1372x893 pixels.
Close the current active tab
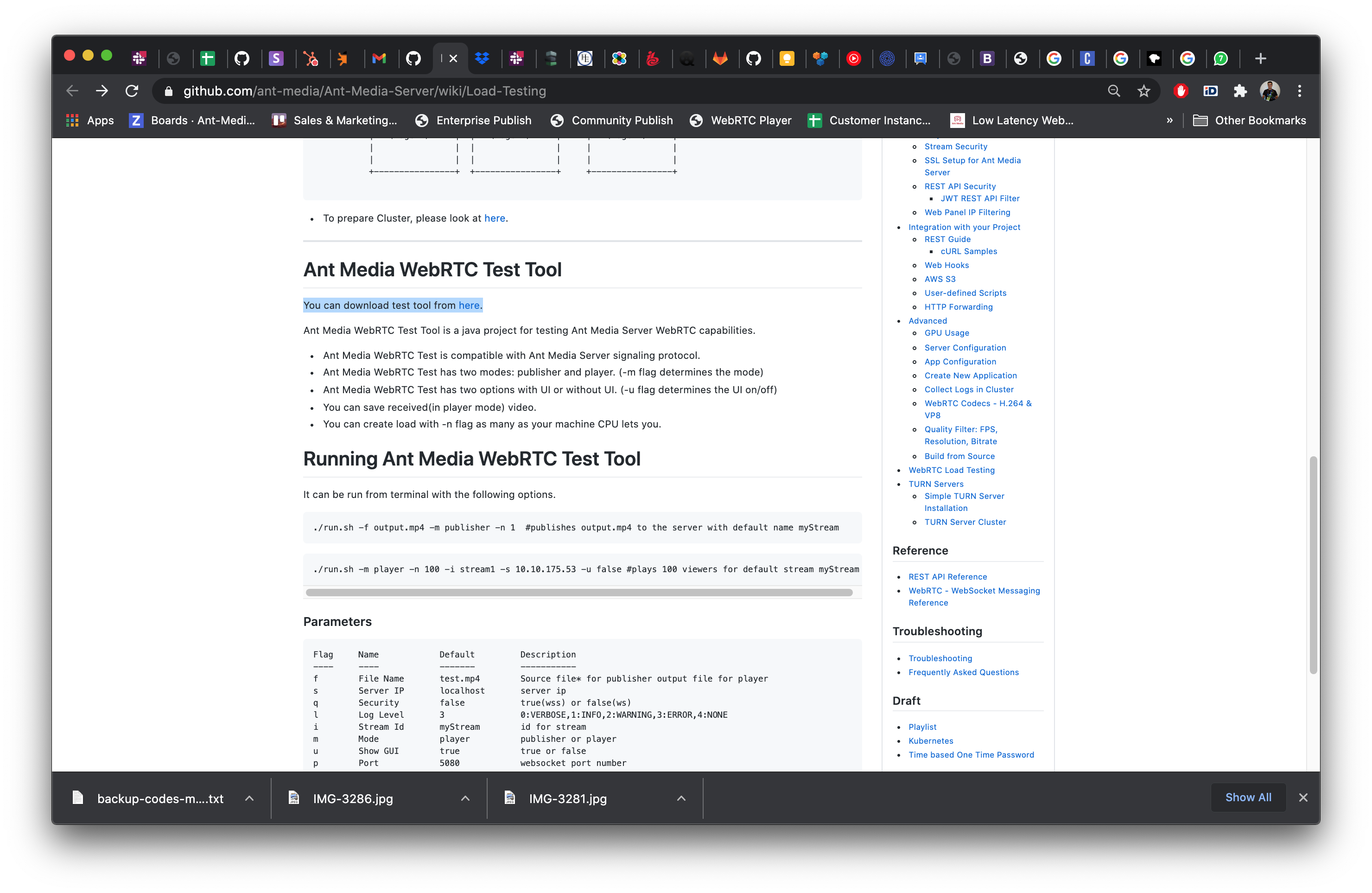(454, 58)
